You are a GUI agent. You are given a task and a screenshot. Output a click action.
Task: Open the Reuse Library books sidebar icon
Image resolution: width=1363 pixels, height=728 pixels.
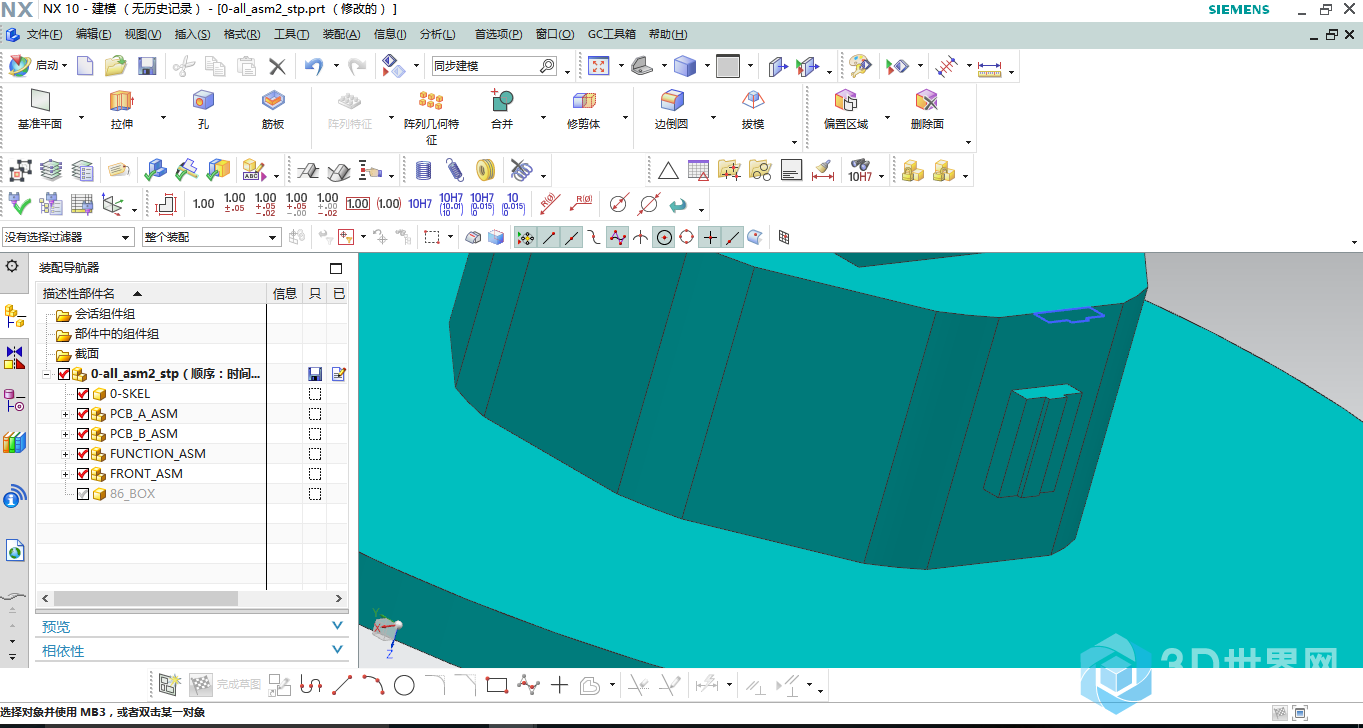tap(13, 442)
